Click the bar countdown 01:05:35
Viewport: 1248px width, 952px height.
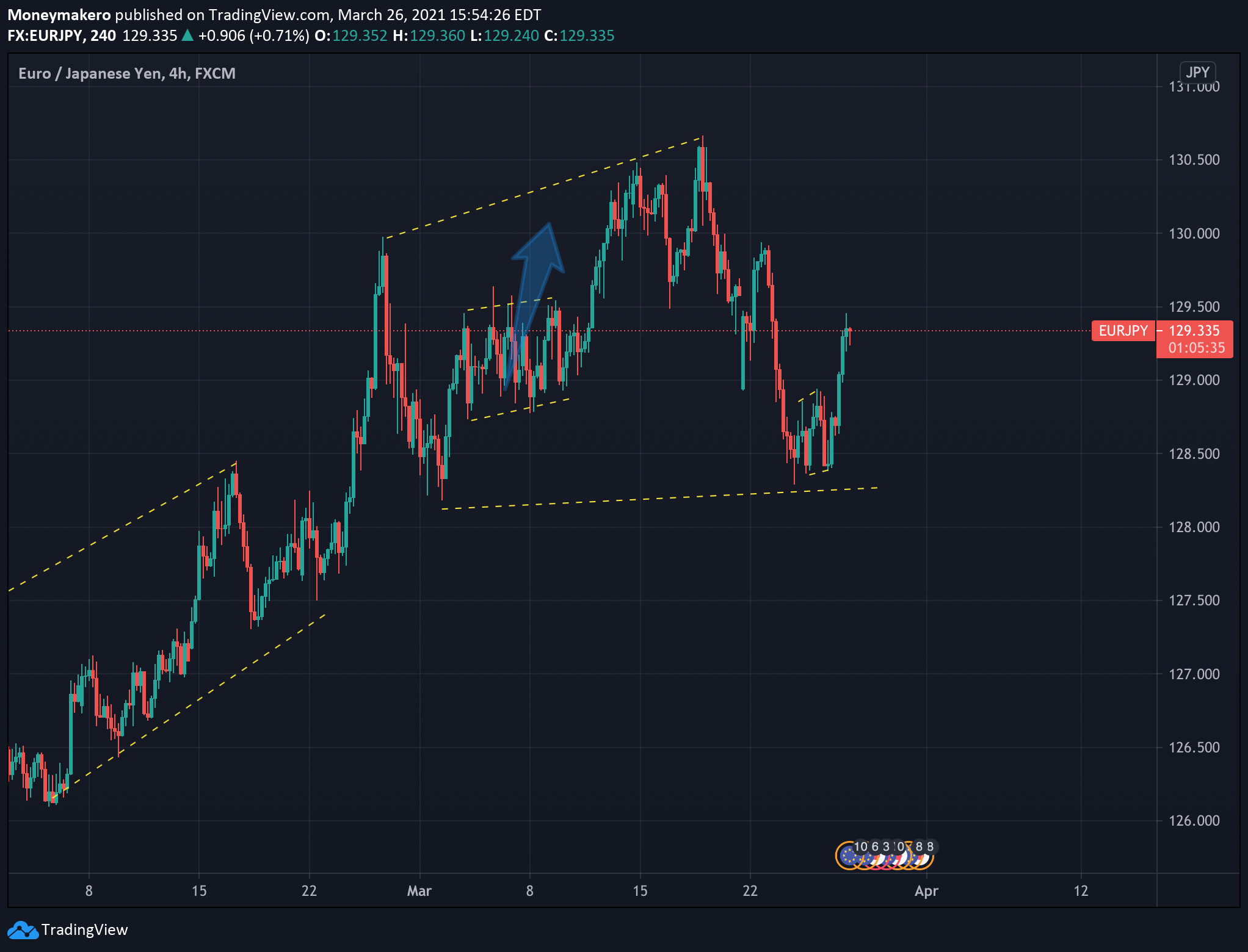pyautogui.click(x=1196, y=348)
